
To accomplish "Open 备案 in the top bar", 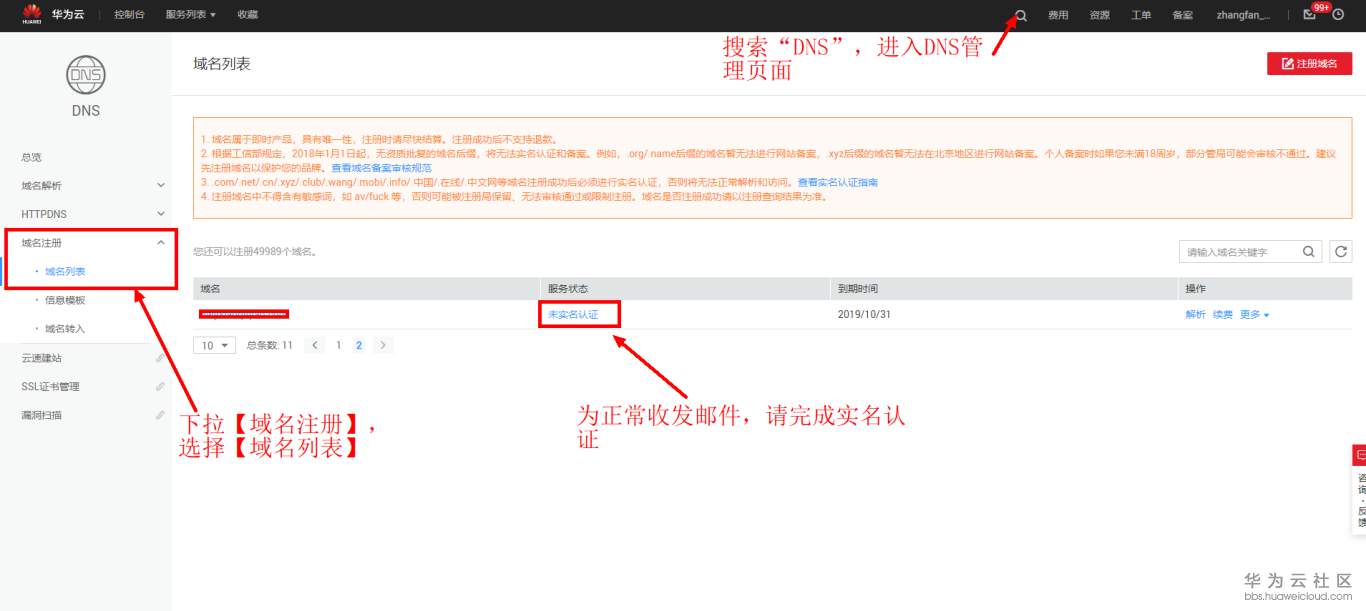I will pos(1182,15).
